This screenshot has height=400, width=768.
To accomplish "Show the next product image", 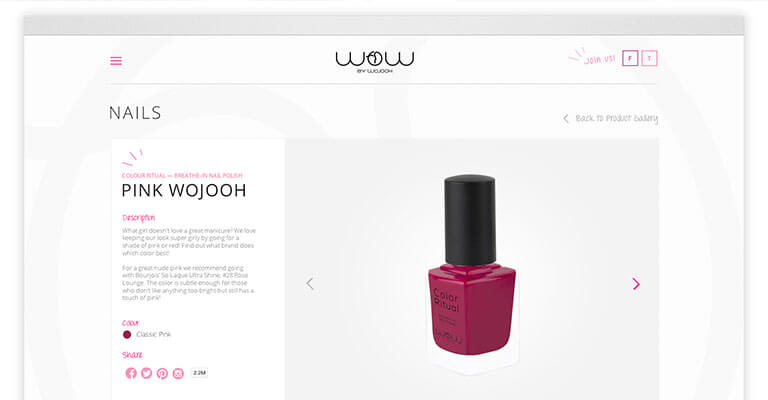I will (x=636, y=284).
